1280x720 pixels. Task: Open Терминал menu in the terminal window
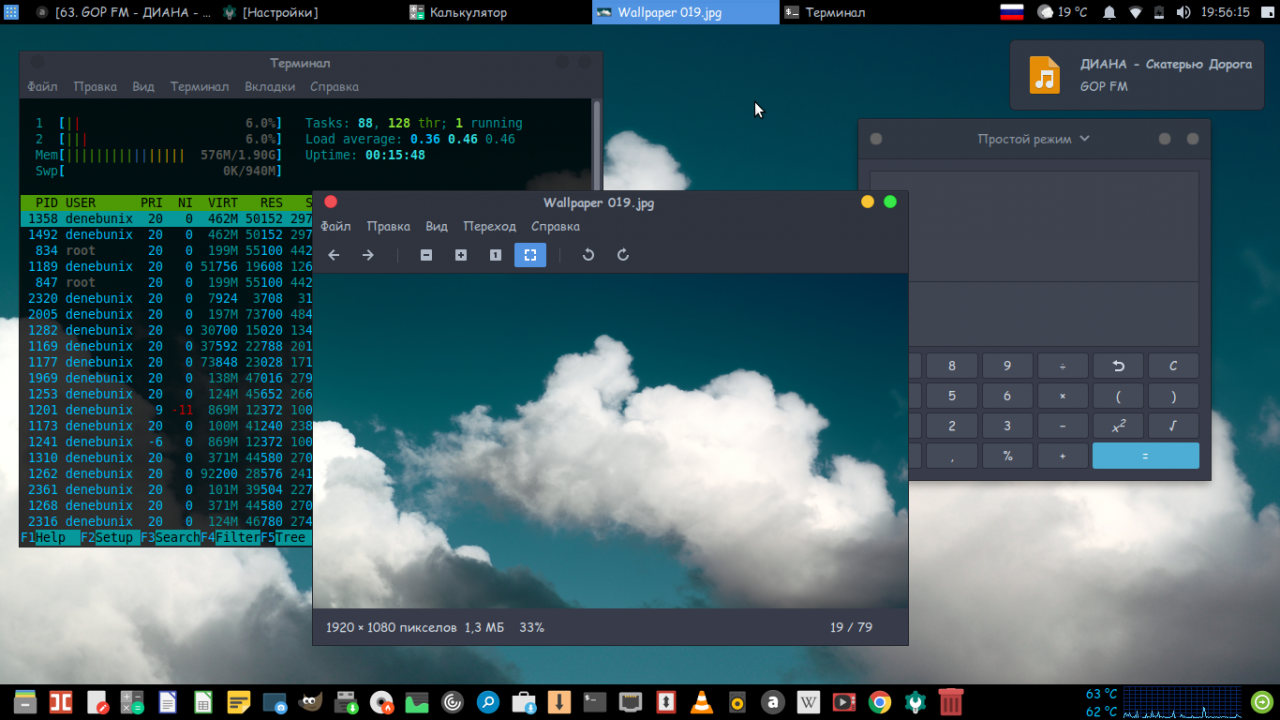(x=199, y=87)
